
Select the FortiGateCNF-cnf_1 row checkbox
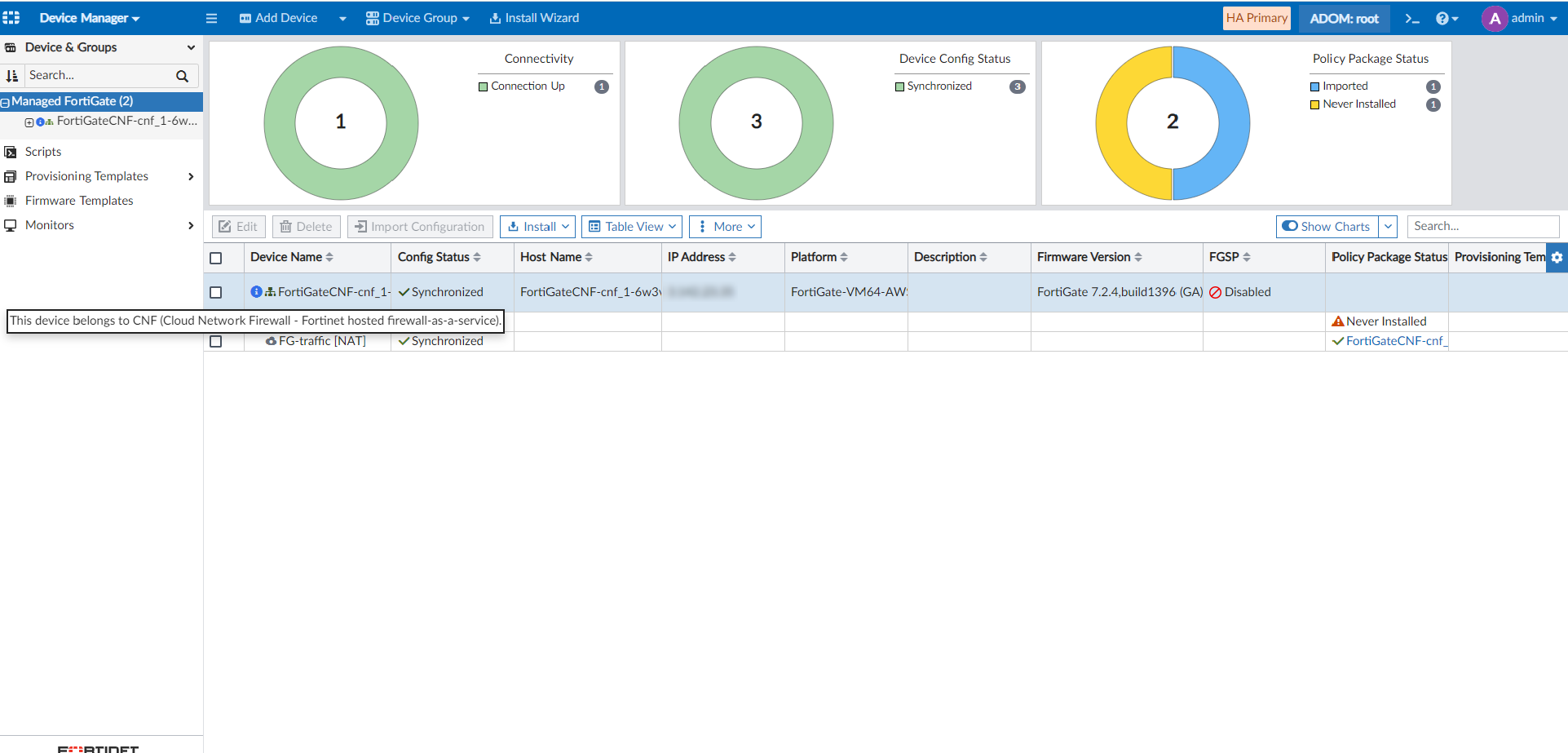click(x=216, y=292)
